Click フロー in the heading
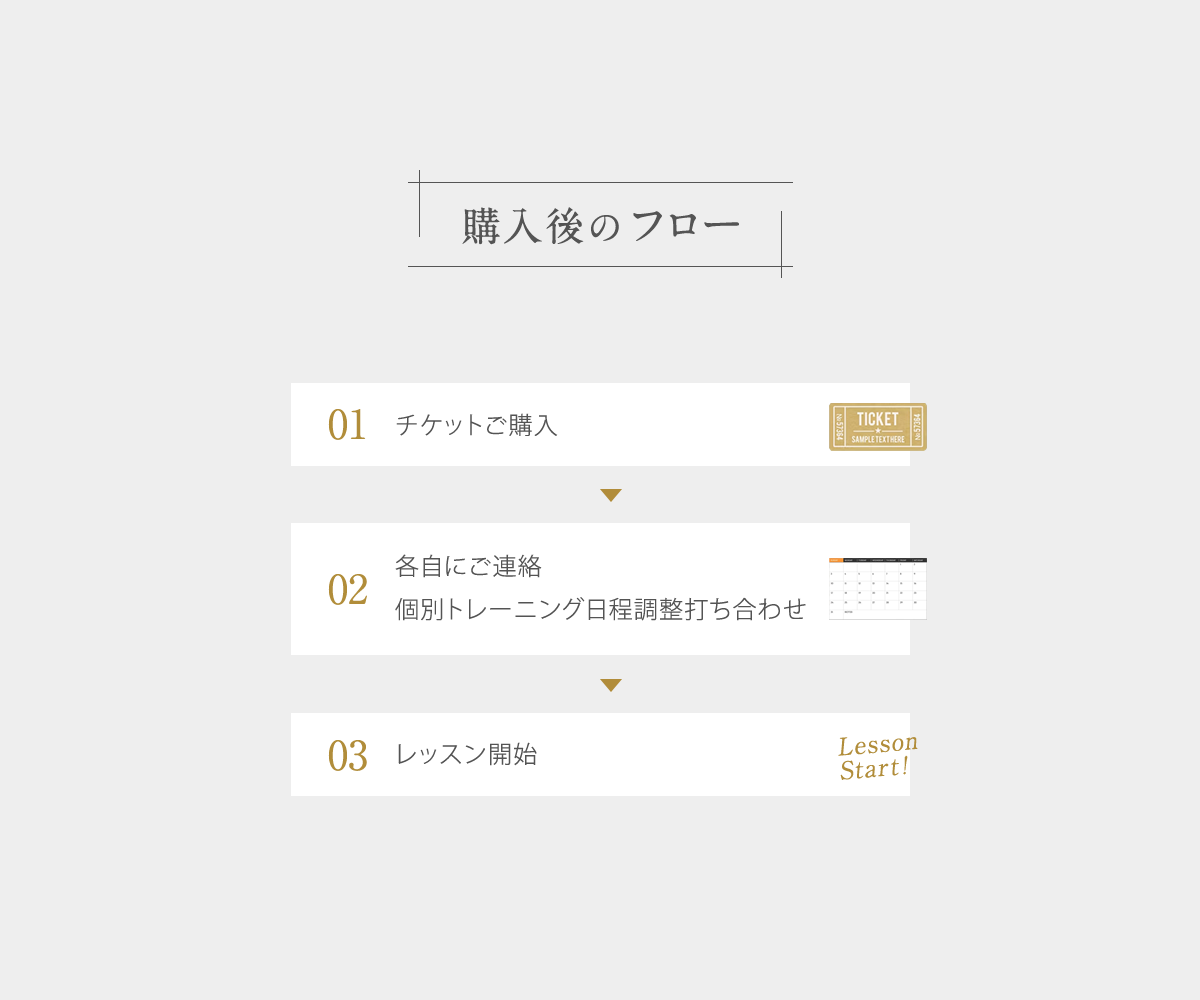The image size is (1200, 1000). pyautogui.click(x=686, y=226)
